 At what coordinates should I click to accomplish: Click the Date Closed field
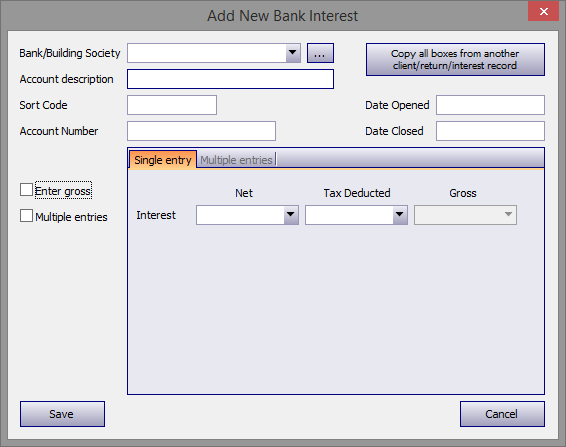490,131
